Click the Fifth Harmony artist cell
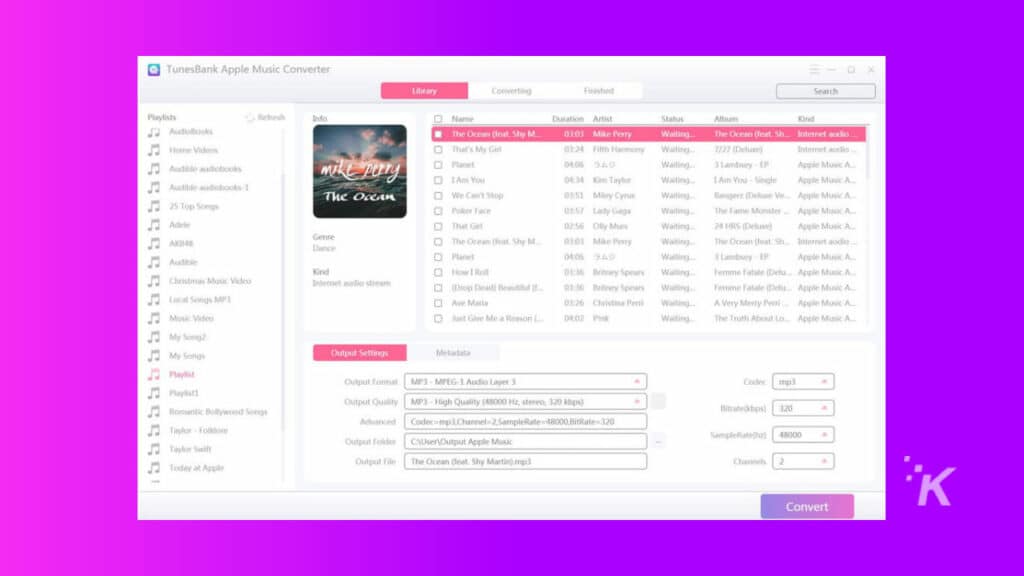Screen dimensions: 1024x576 pyautogui.click(x=618, y=150)
